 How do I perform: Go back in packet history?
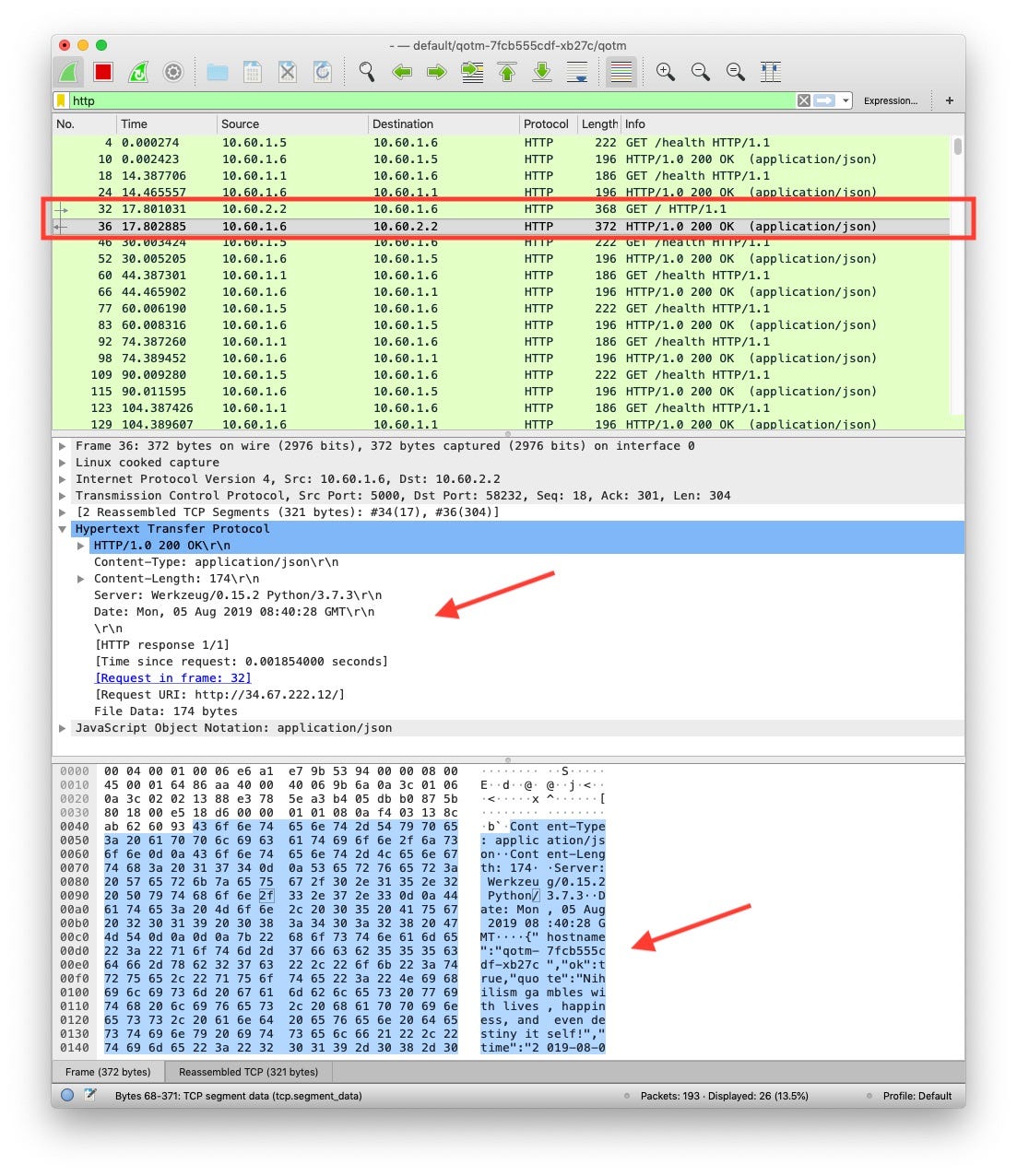coord(402,72)
